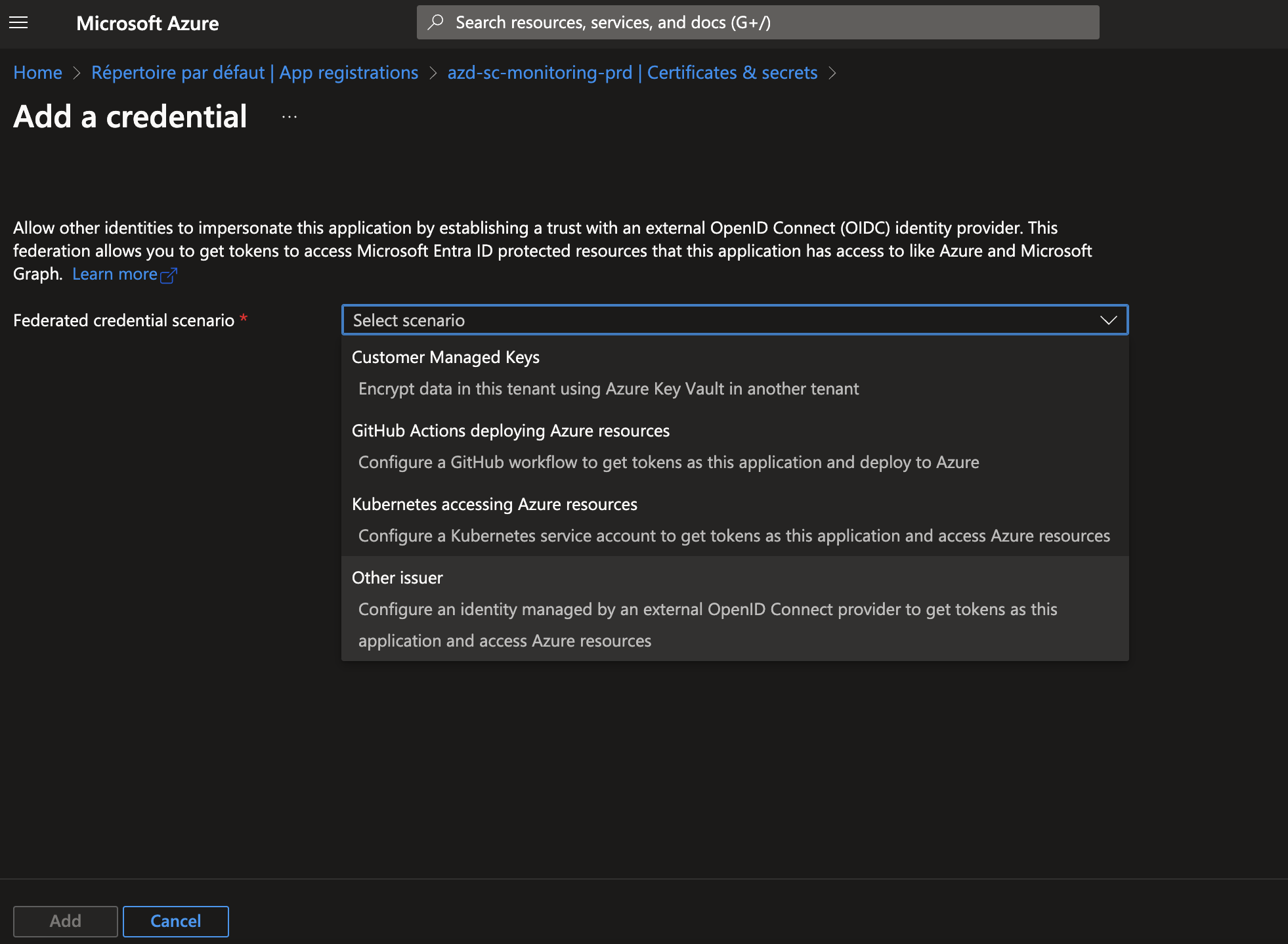1288x944 pixels.
Task: Click the Microsoft Azure logo text
Action: (148, 23)
